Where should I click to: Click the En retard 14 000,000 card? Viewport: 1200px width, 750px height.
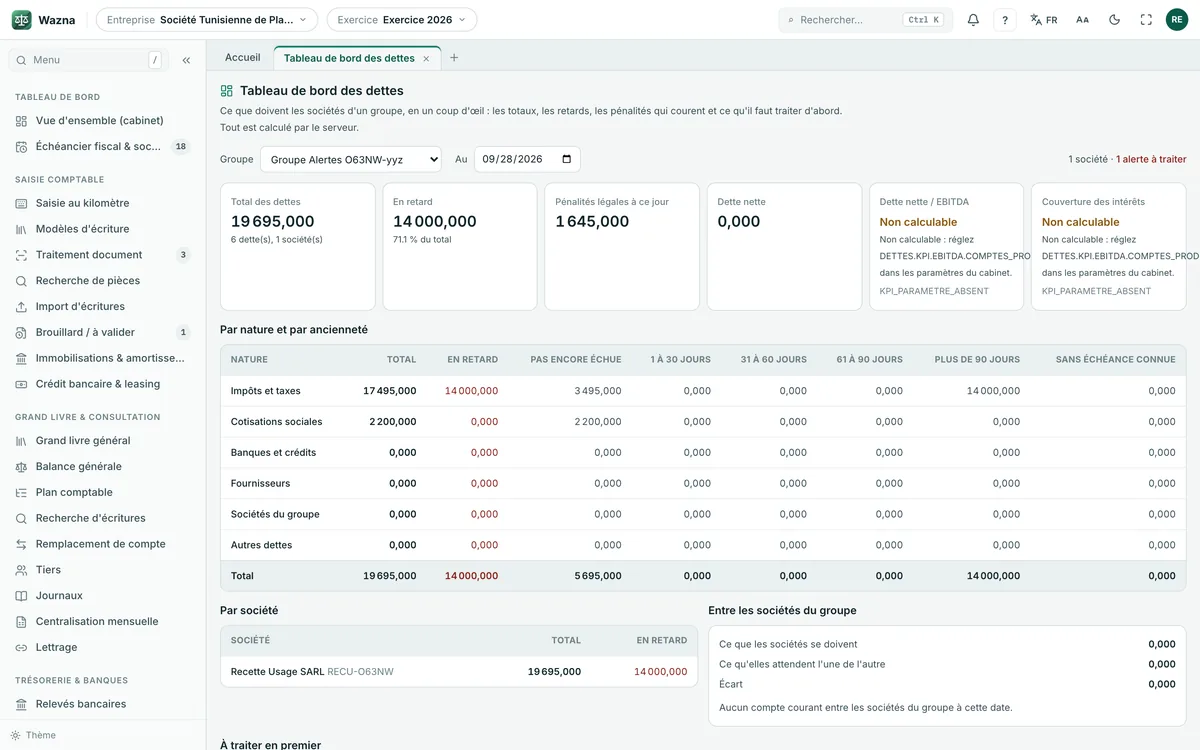[460, 246]
